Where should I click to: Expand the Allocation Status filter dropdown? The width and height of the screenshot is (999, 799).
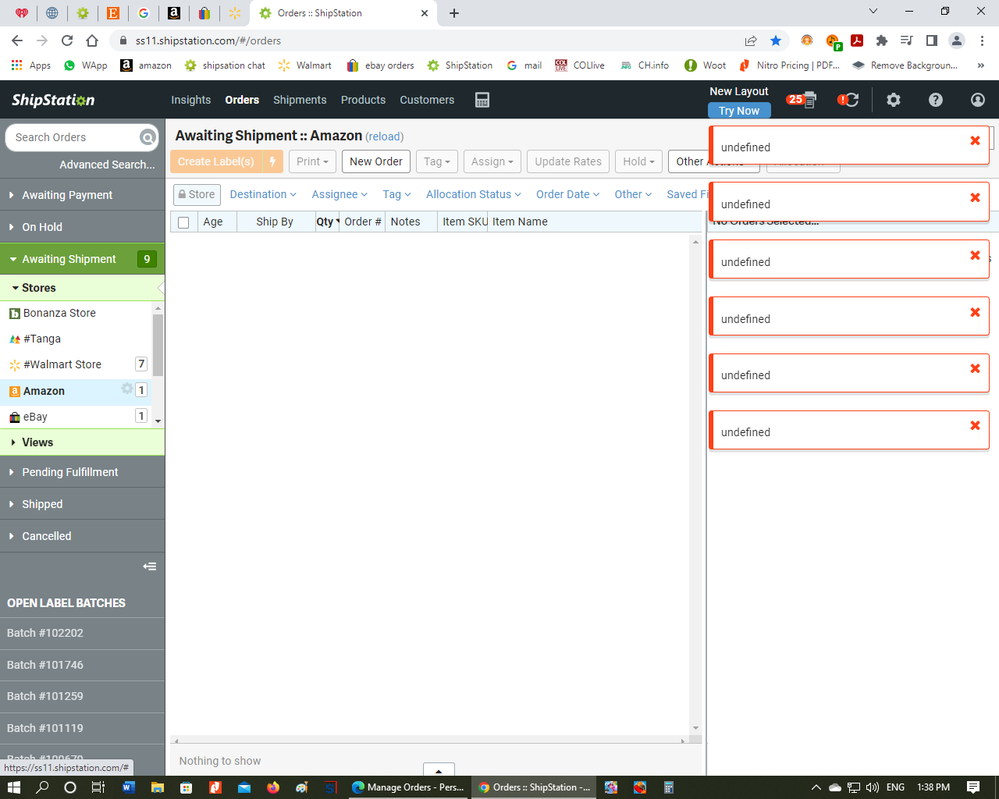pyautogui.click(x=474, y=195)
